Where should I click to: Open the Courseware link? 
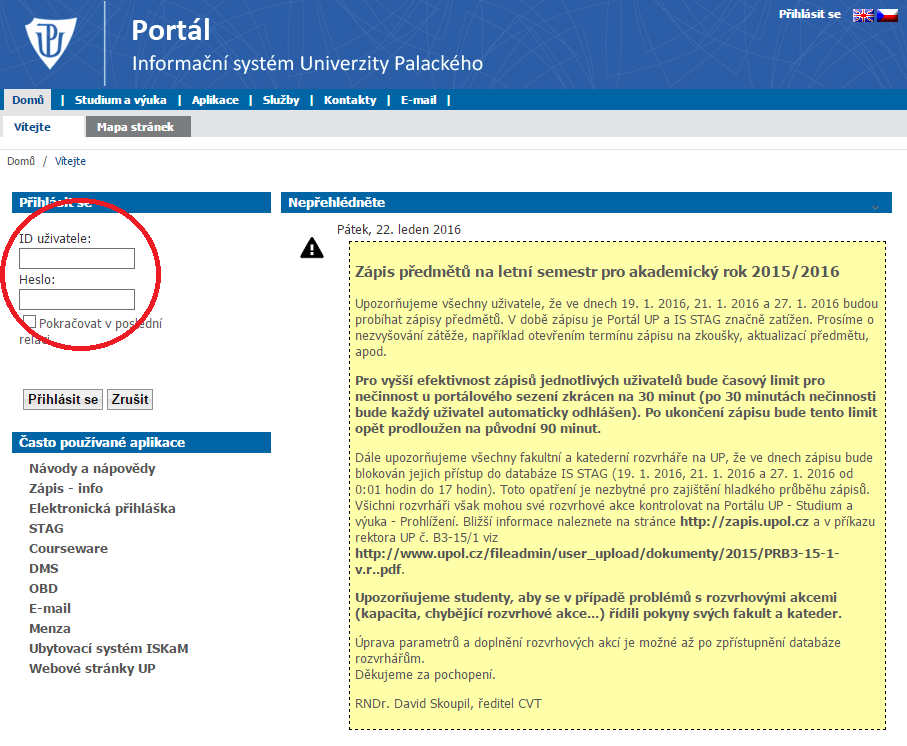(x=68, y=548)
